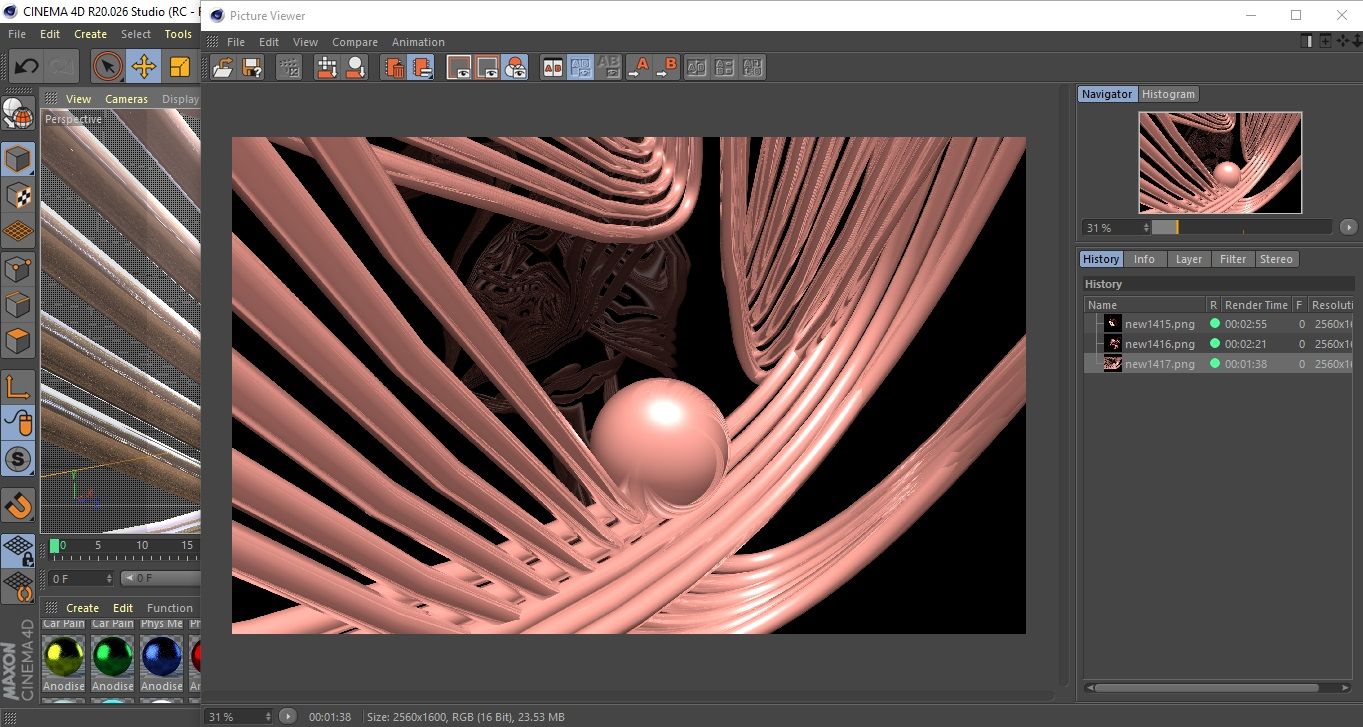This screenshot has width=1363, height=727.
Task: Select the Polygons mode cube icon
Action: (x=18, y=341)
